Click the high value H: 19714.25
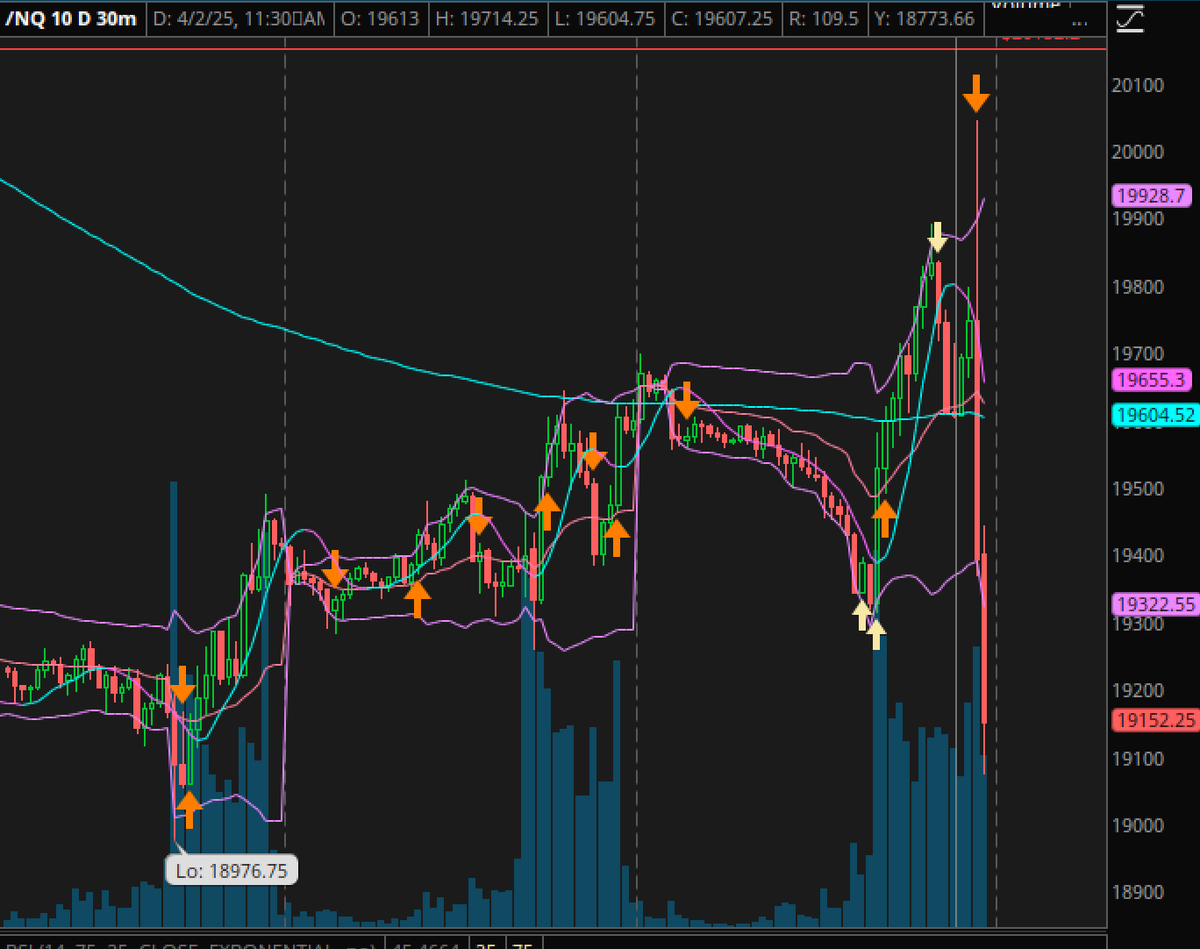 [489, 18]
